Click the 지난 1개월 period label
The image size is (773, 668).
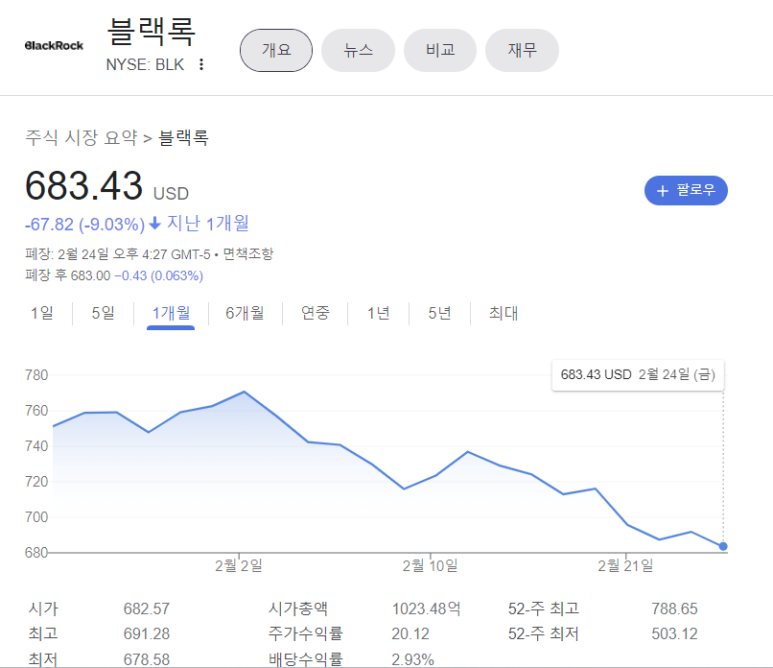tap(208, 223)
